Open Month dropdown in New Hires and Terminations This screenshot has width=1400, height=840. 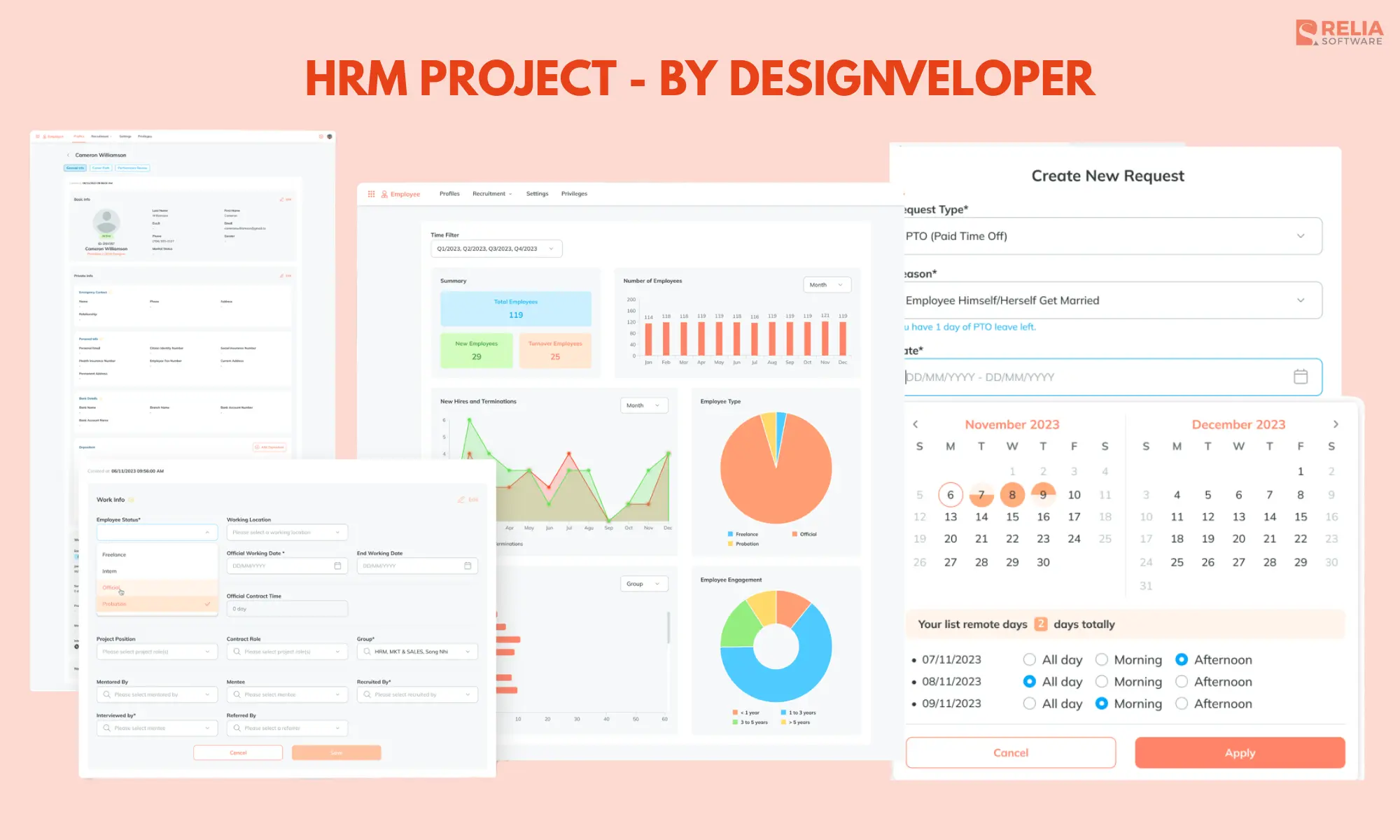[x=644, y=405]
